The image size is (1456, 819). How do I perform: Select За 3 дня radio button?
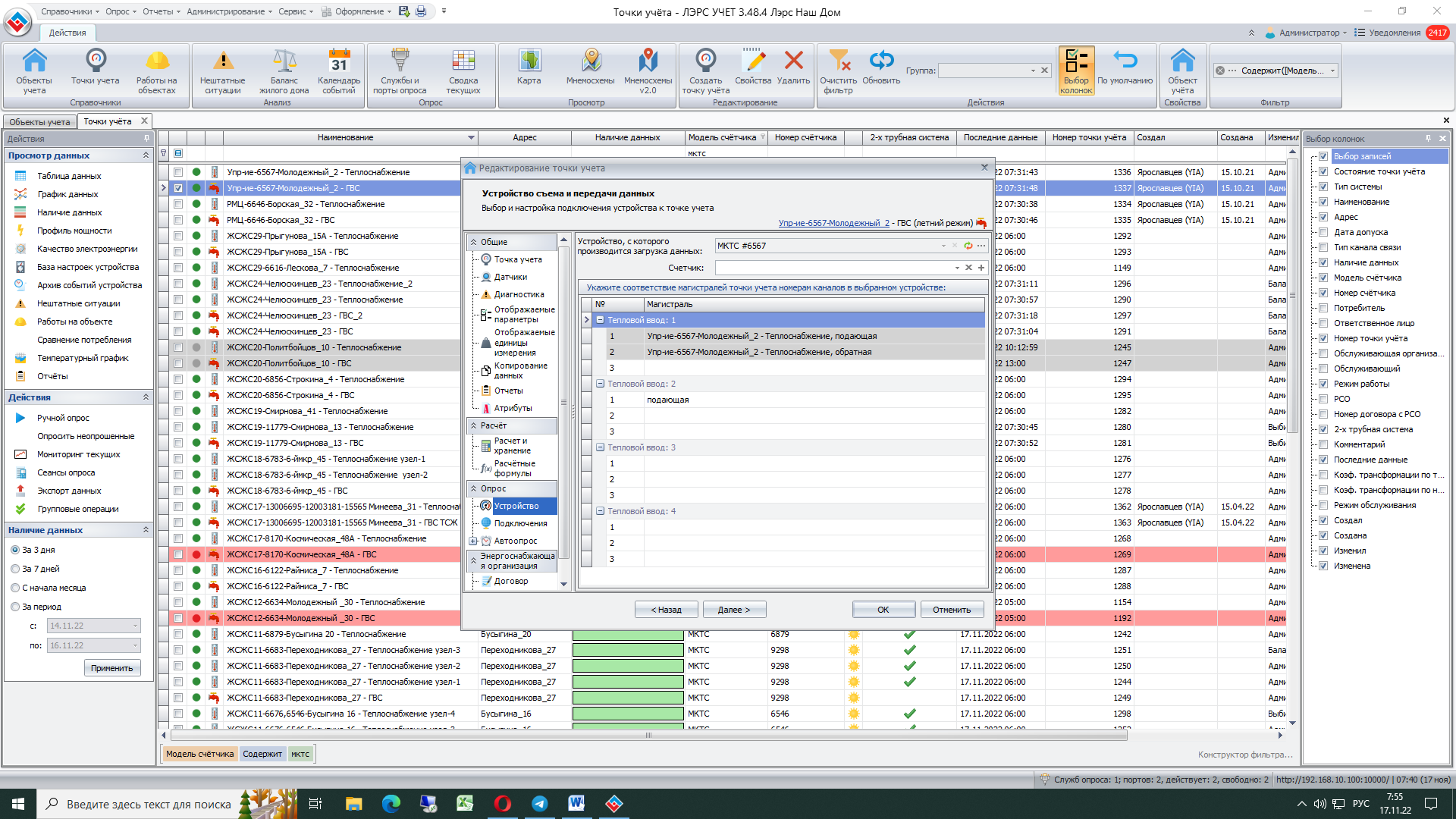[15, 550]
